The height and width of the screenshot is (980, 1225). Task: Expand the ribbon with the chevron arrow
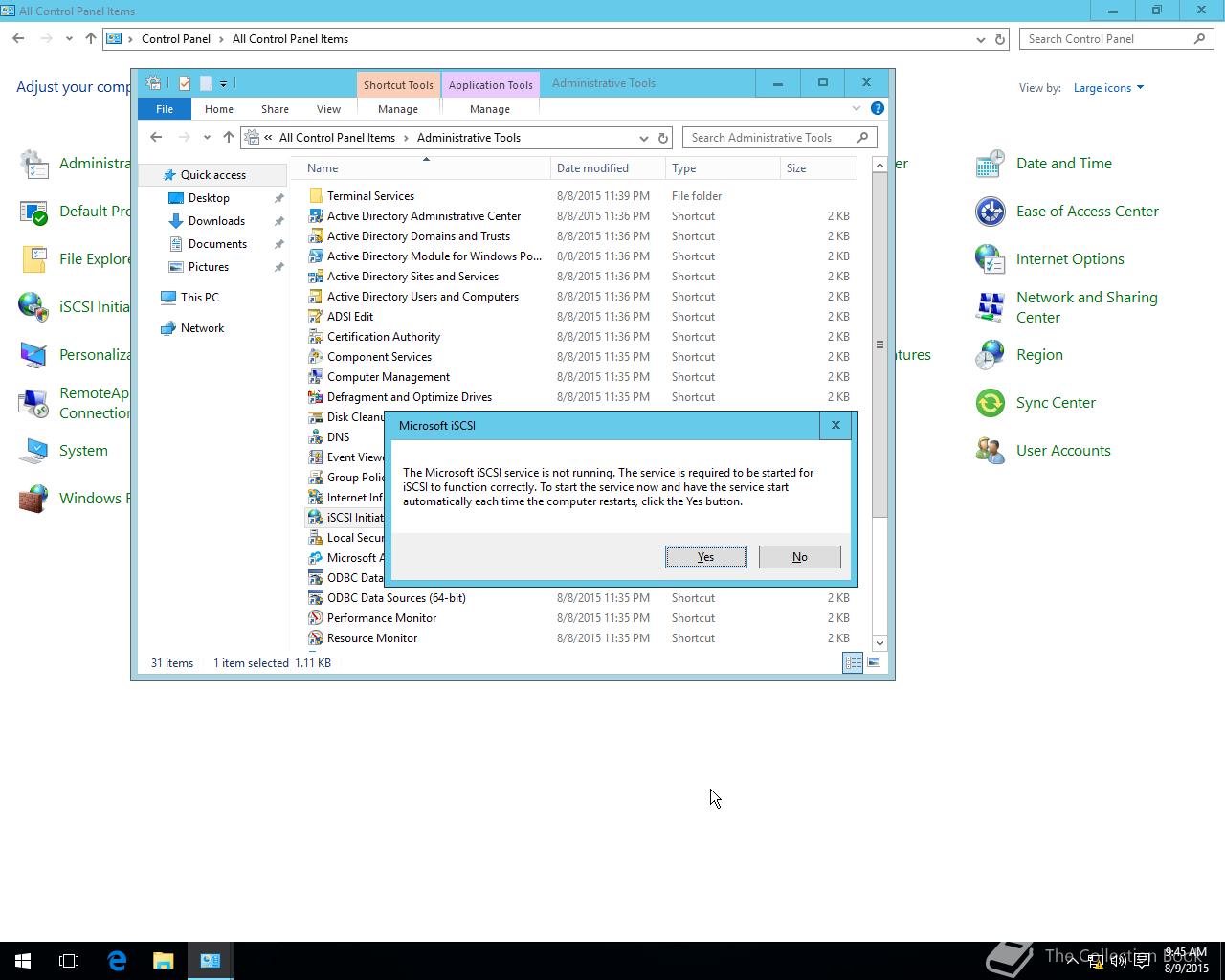857,108
